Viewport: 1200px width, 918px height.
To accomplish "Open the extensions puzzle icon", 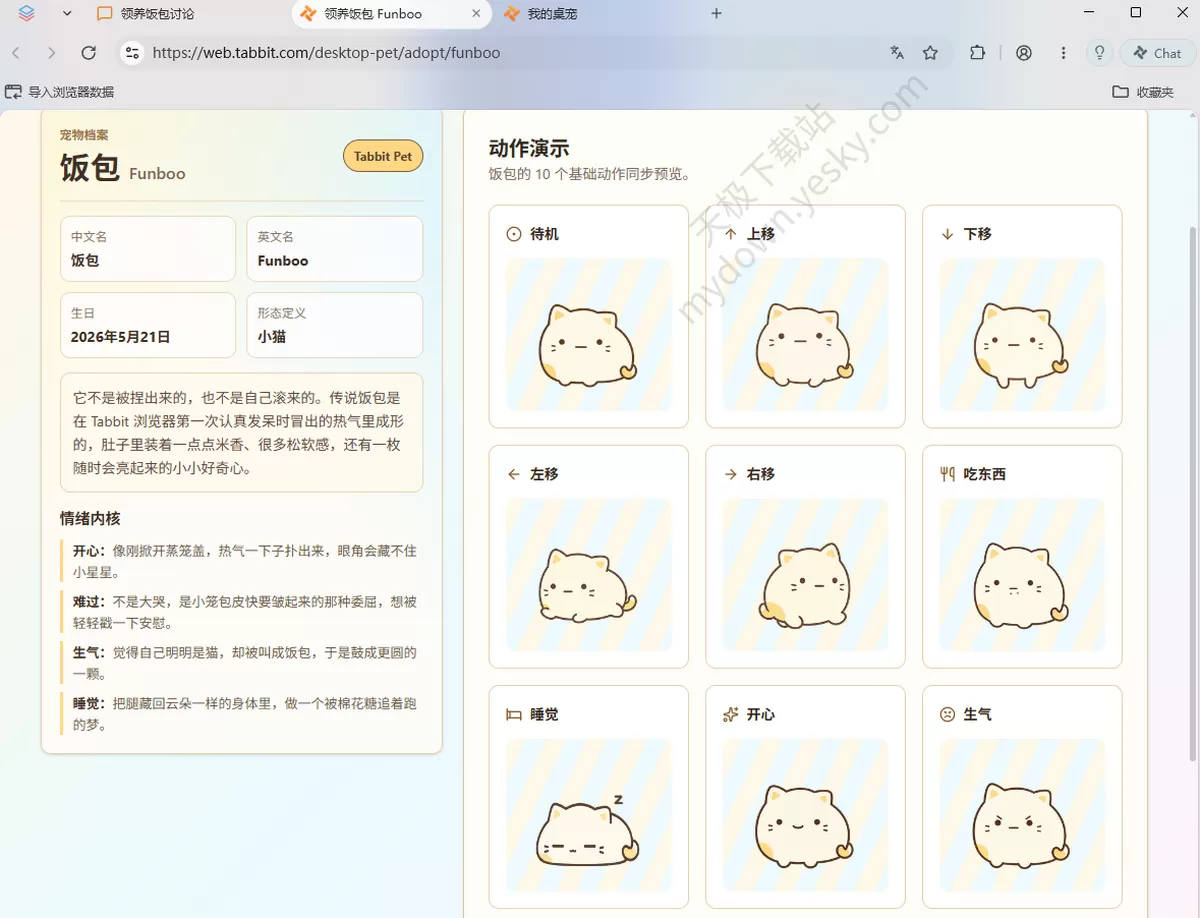I will [x=978, y=53].
